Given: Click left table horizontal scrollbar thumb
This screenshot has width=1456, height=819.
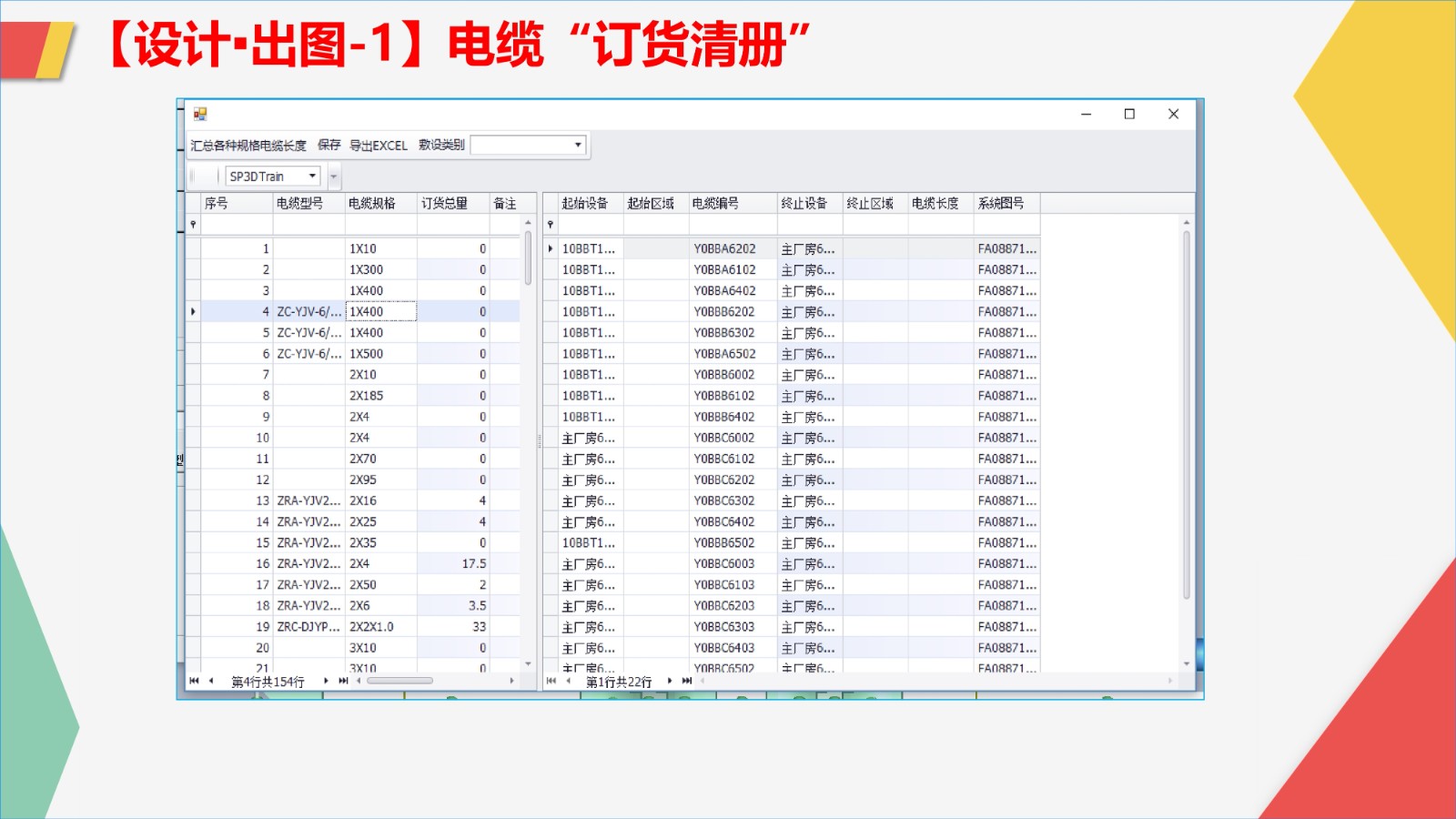Looking at the screenshot, I should pyautogui.click(x=399, y=681).
